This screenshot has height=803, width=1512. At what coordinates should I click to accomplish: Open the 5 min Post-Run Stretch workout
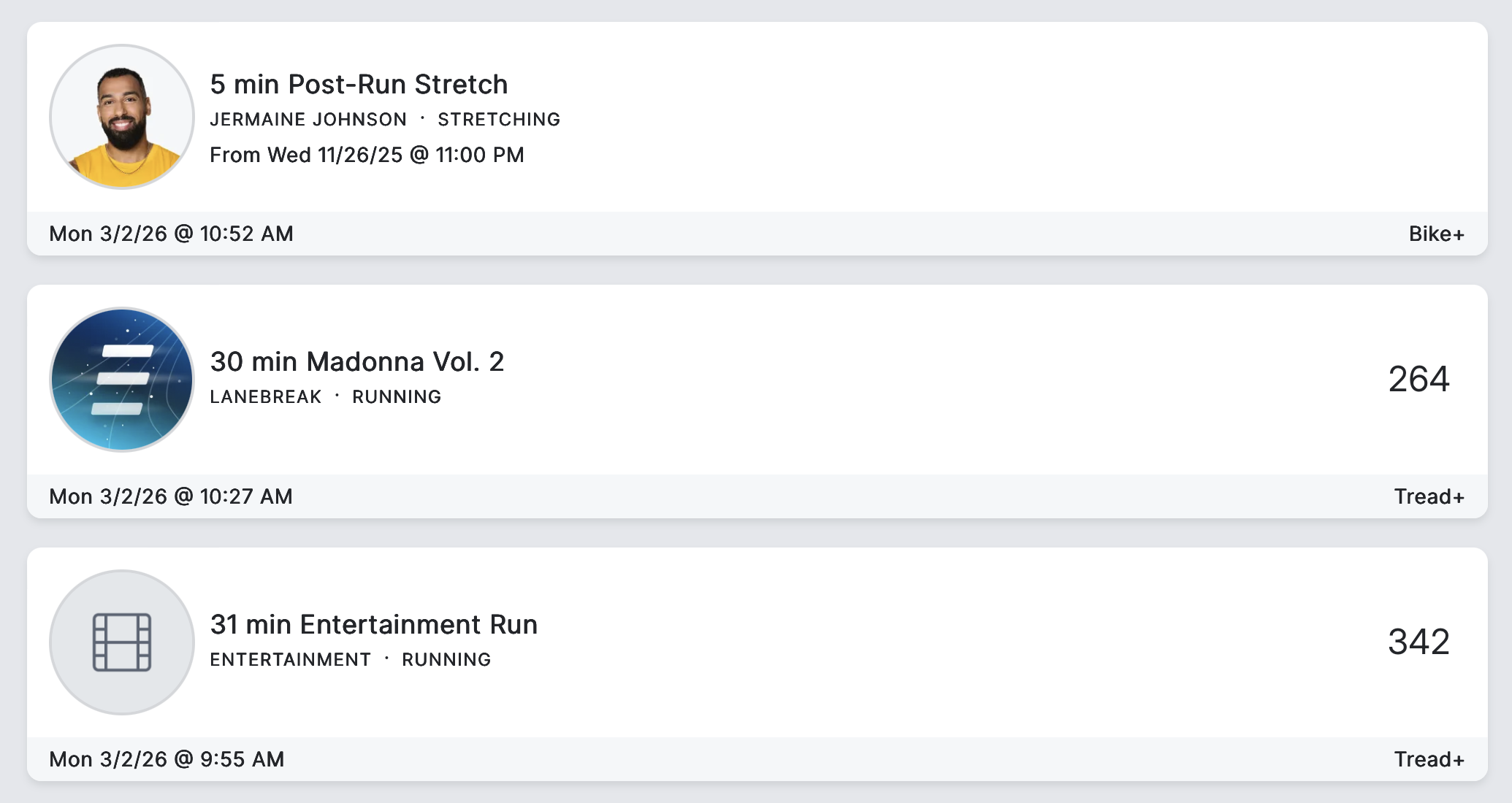point(359,85)
